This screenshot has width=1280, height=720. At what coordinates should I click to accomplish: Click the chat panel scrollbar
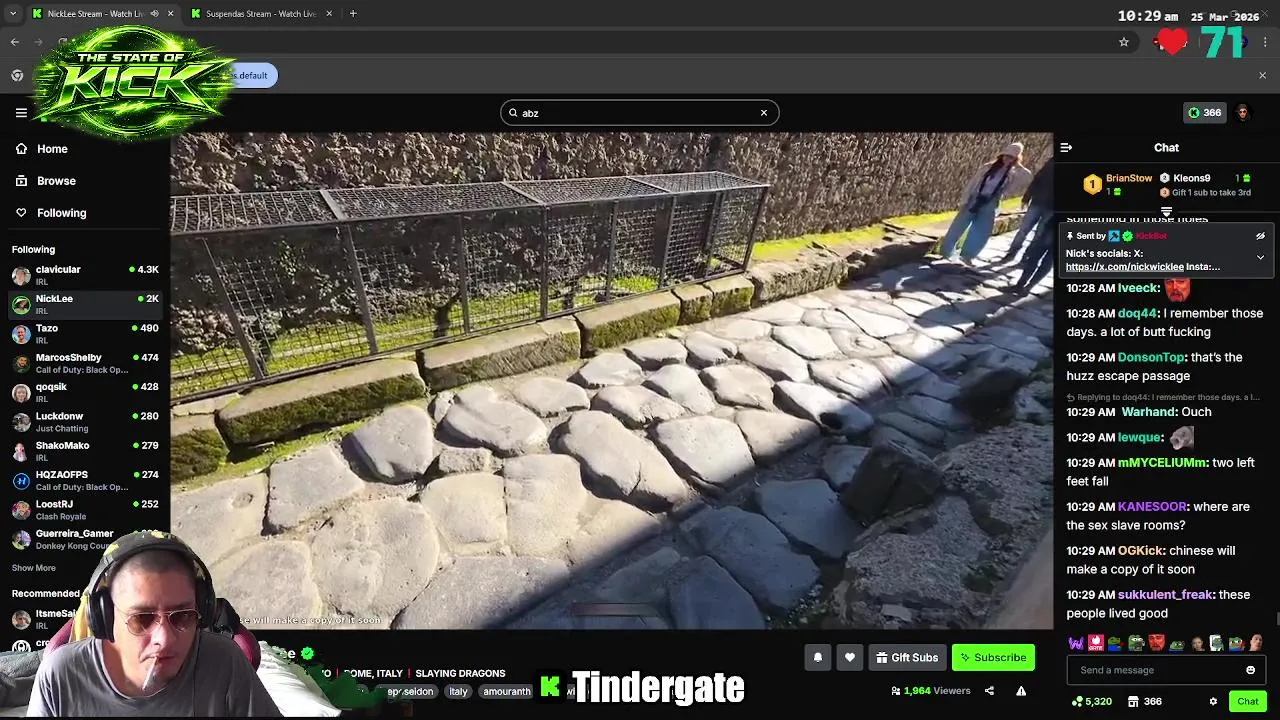tap(1277, 618)
